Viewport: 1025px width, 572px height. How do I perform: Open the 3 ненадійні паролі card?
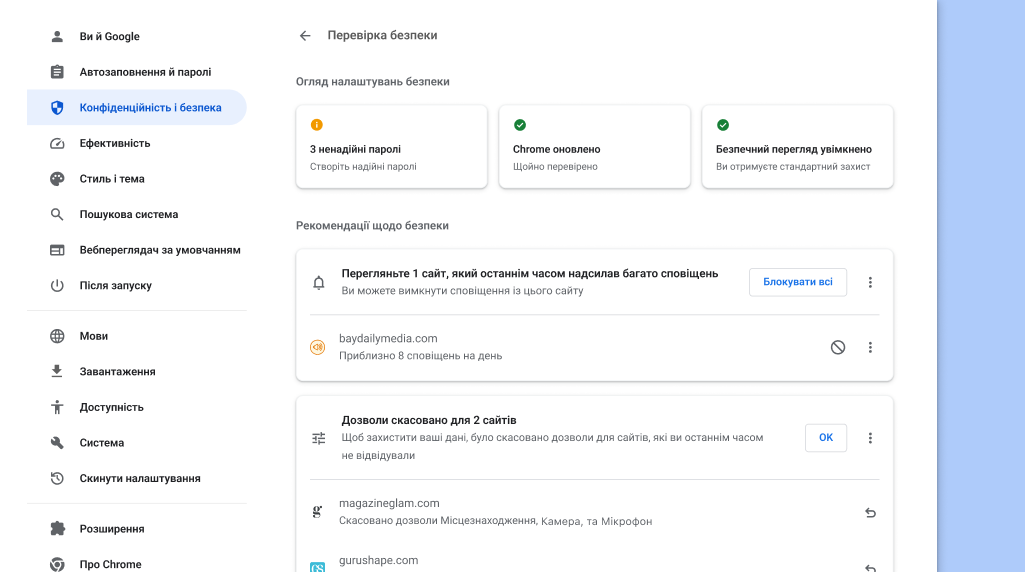point(392,146)
